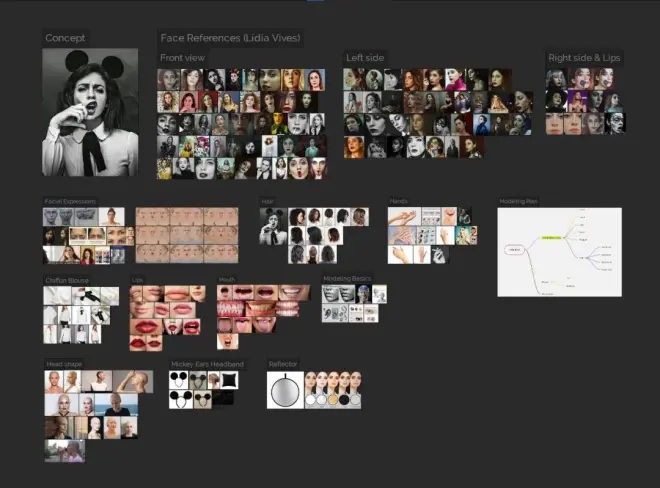Click the "Right side & Lips" label
Image resolution: width=660 pixels, height=488 pixels.
point(584,58)
